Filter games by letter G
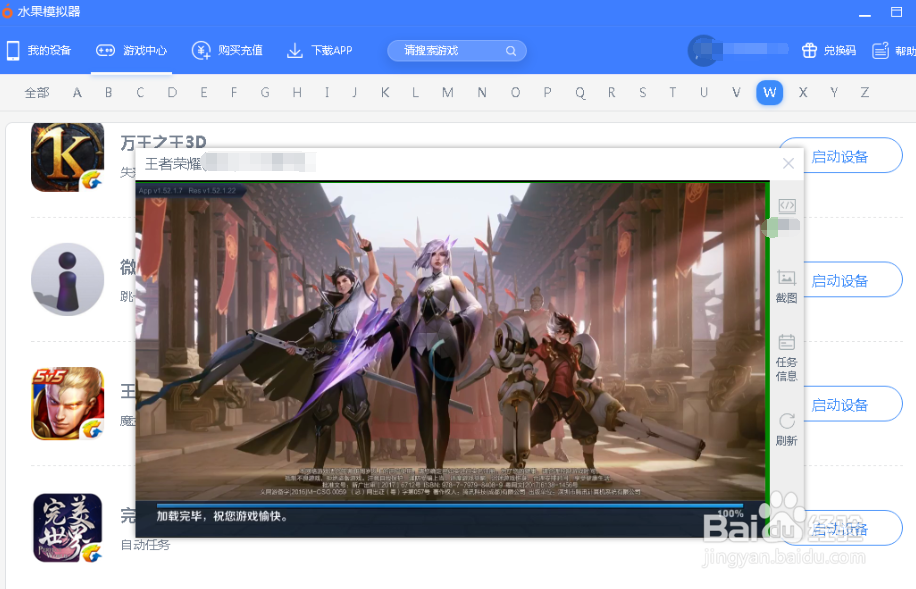 pyautogui.click(x=265, y=92)
